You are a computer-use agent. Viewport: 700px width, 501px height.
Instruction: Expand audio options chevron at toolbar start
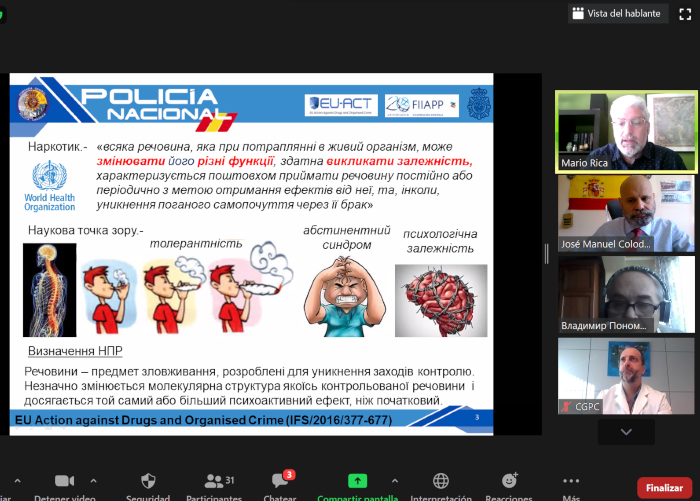(x=17, y=481)
